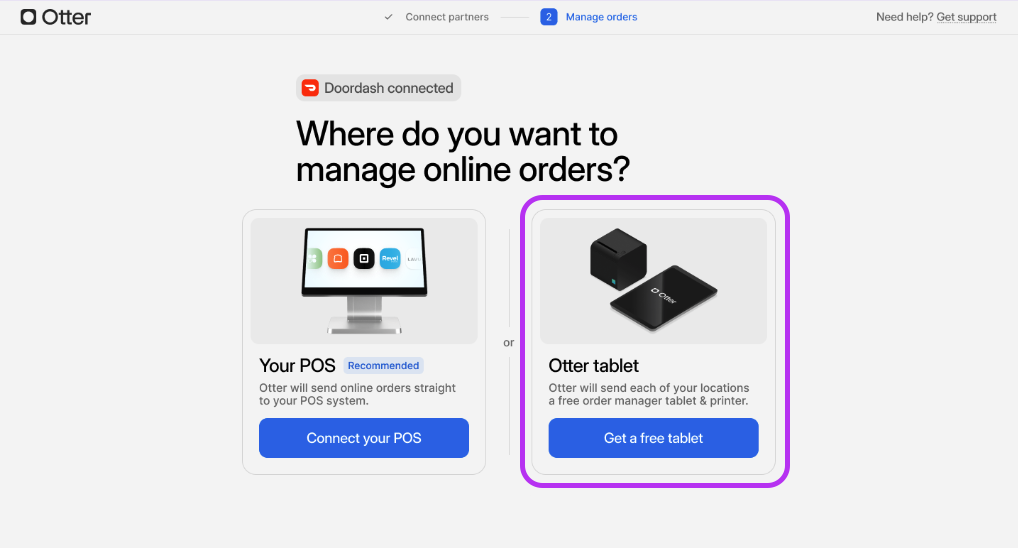
Task: Click the black Square icon on POS screen
Action: tap(364, 258)
